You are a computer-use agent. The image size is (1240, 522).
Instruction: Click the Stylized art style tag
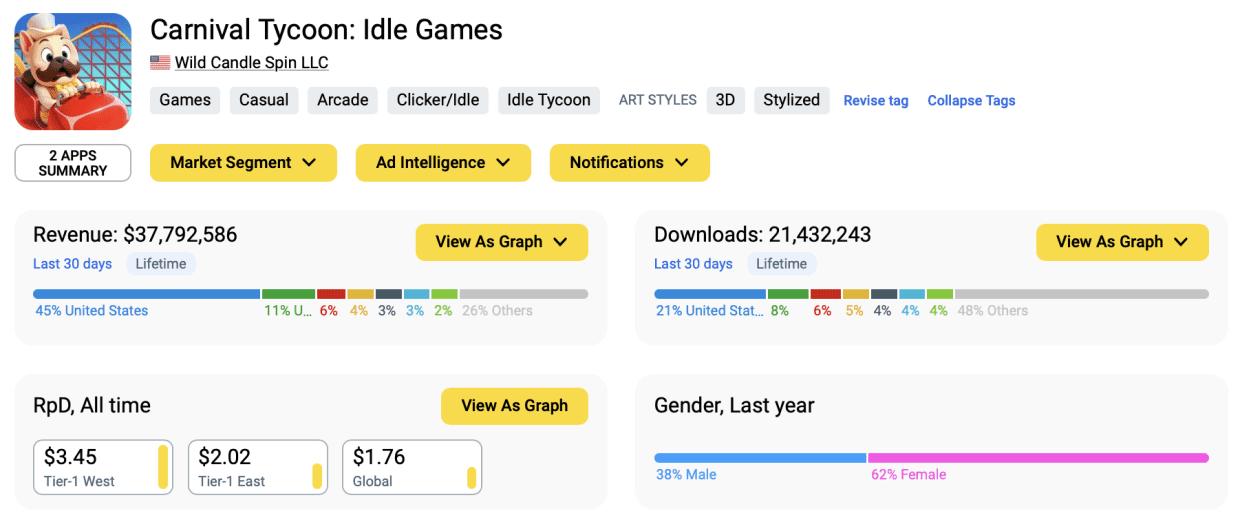791,100
